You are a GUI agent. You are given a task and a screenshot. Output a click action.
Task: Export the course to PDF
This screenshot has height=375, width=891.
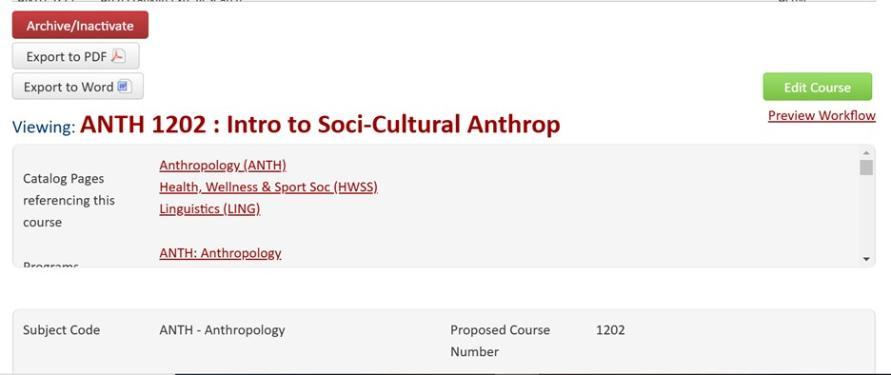point(76,56)
